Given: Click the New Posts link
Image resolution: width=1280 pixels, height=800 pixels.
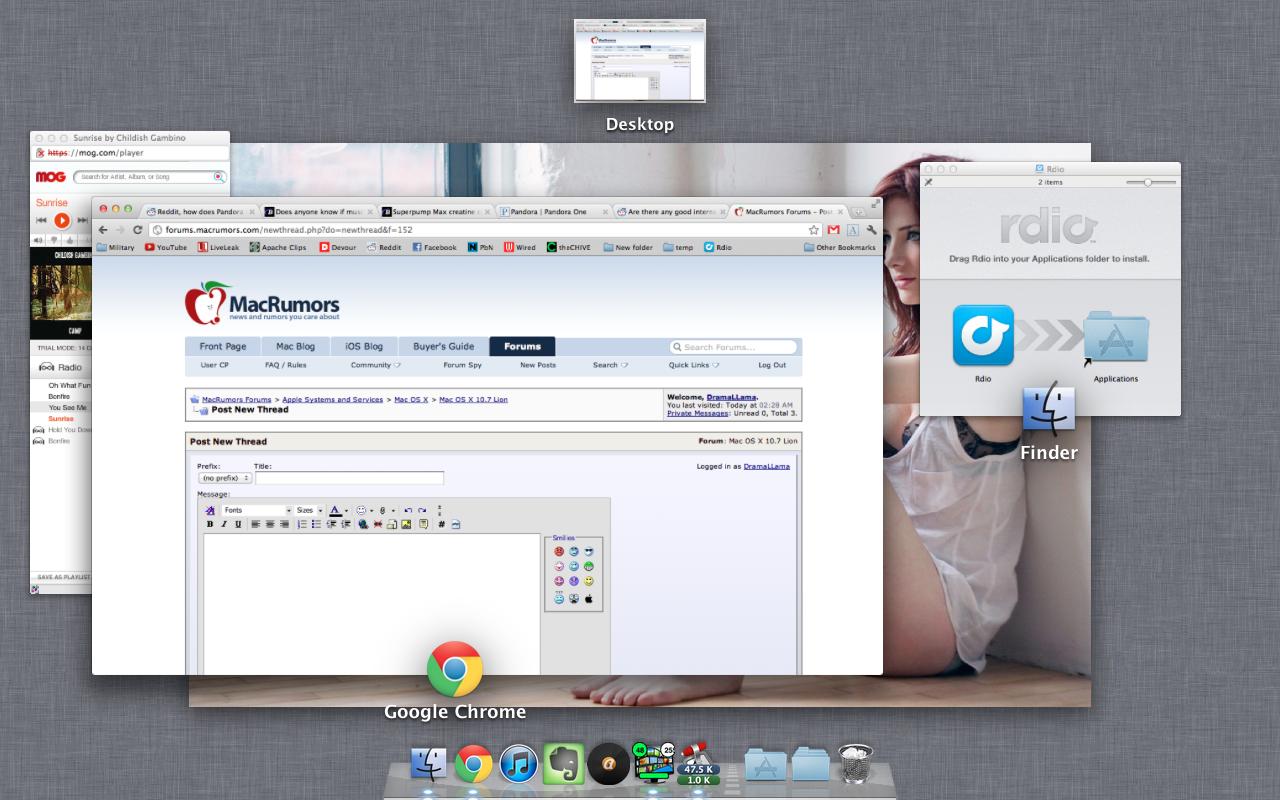Looking at the screenshot, I should tap(538, 365).
